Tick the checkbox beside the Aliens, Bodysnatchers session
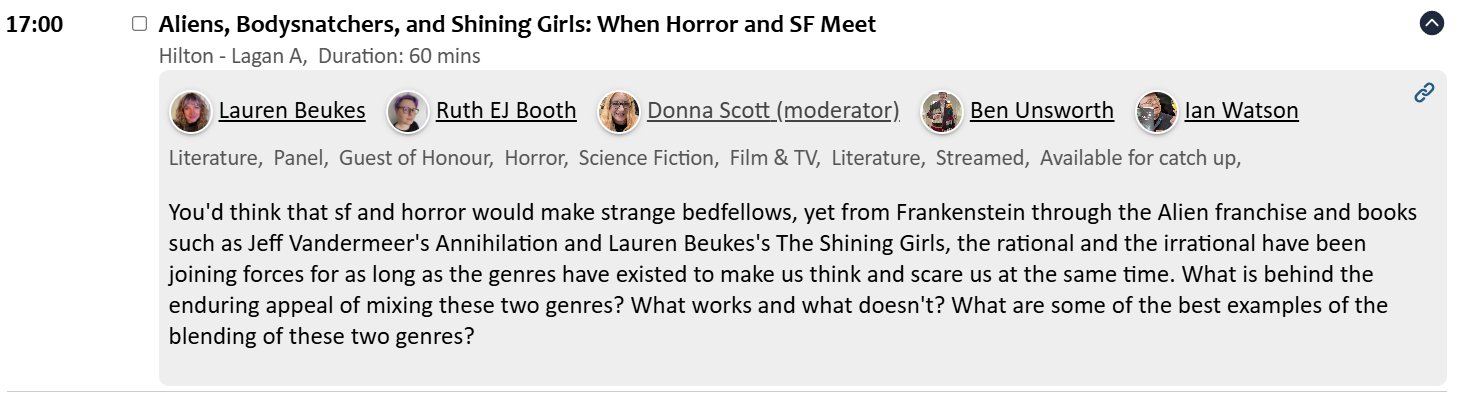Viewport: 1462px width, 410px height. pos(140,24)
